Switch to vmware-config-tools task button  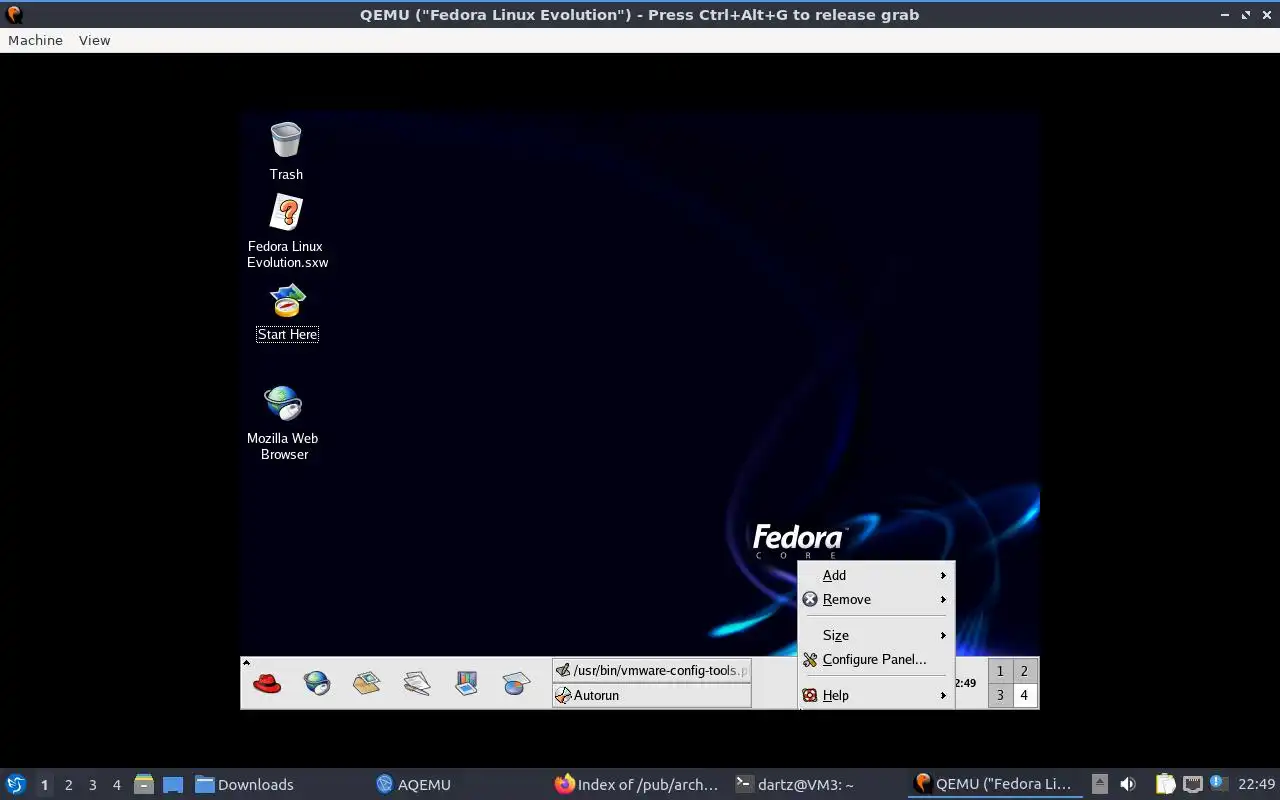coord(651,671)
